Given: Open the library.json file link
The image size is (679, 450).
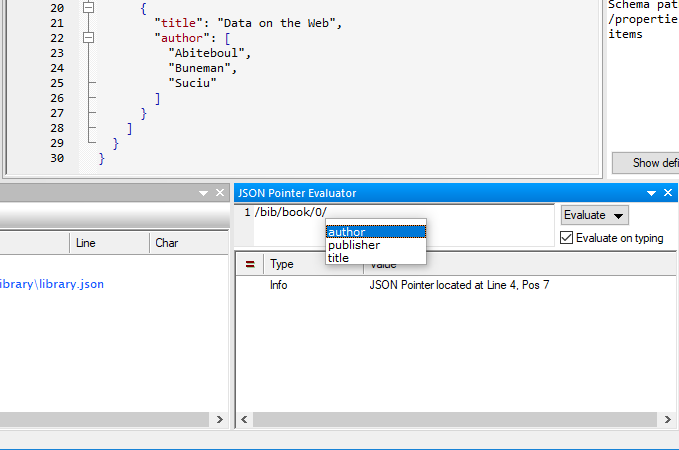Looking at the screenshot, I should [51, 284].
